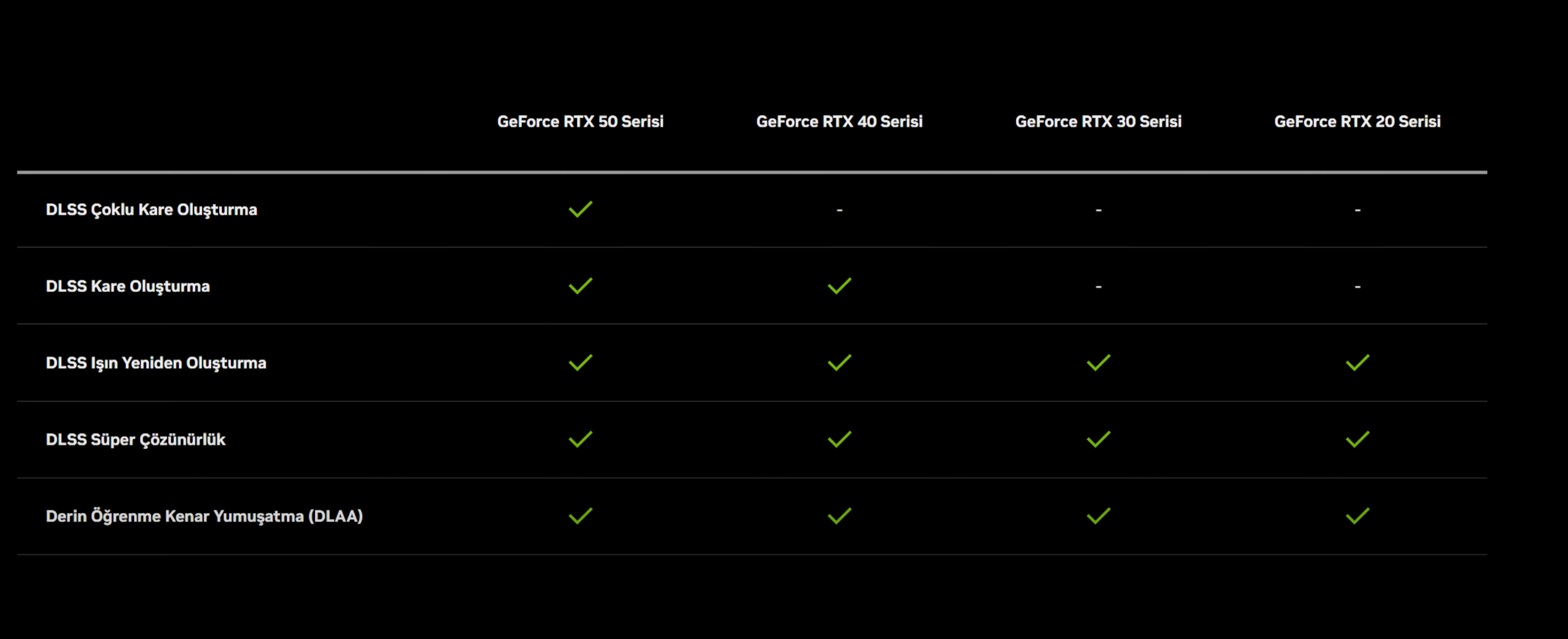Click RTX 40 Süper Çözünürlük checkmark

coord(840,439)
